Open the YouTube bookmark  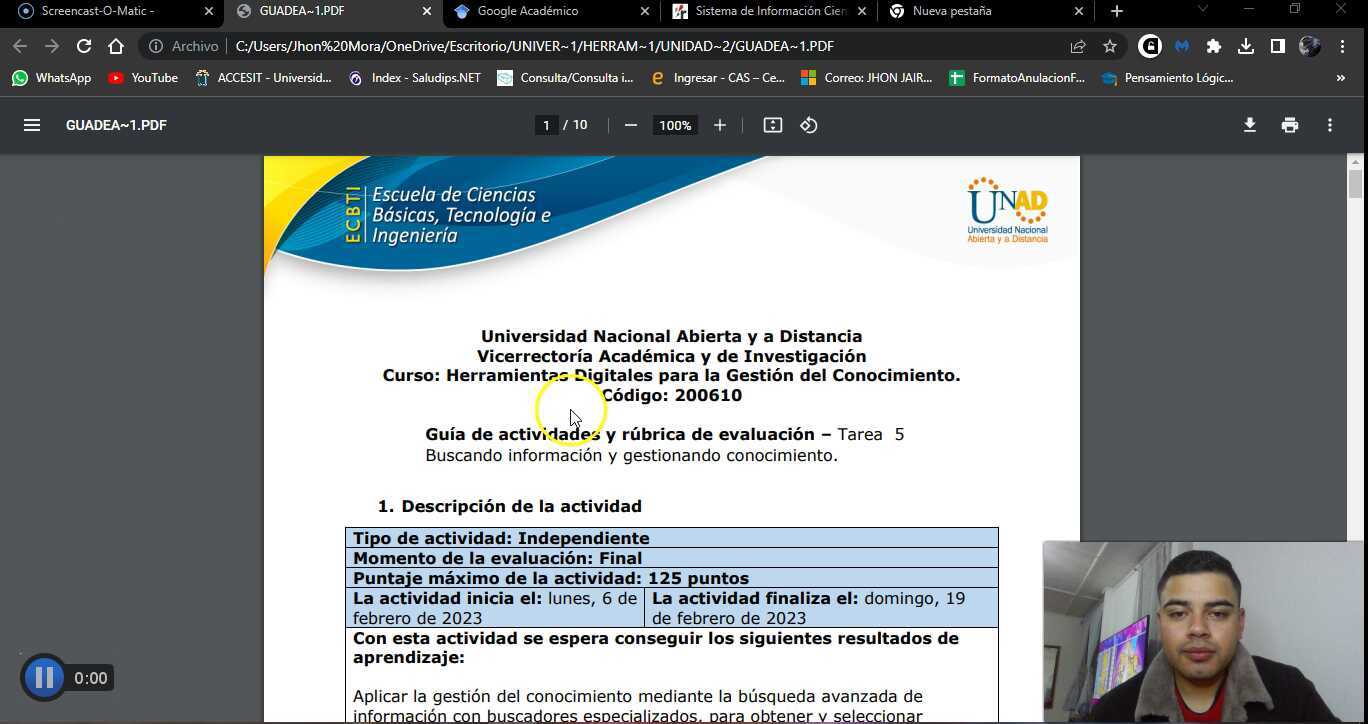coord(143,77)
